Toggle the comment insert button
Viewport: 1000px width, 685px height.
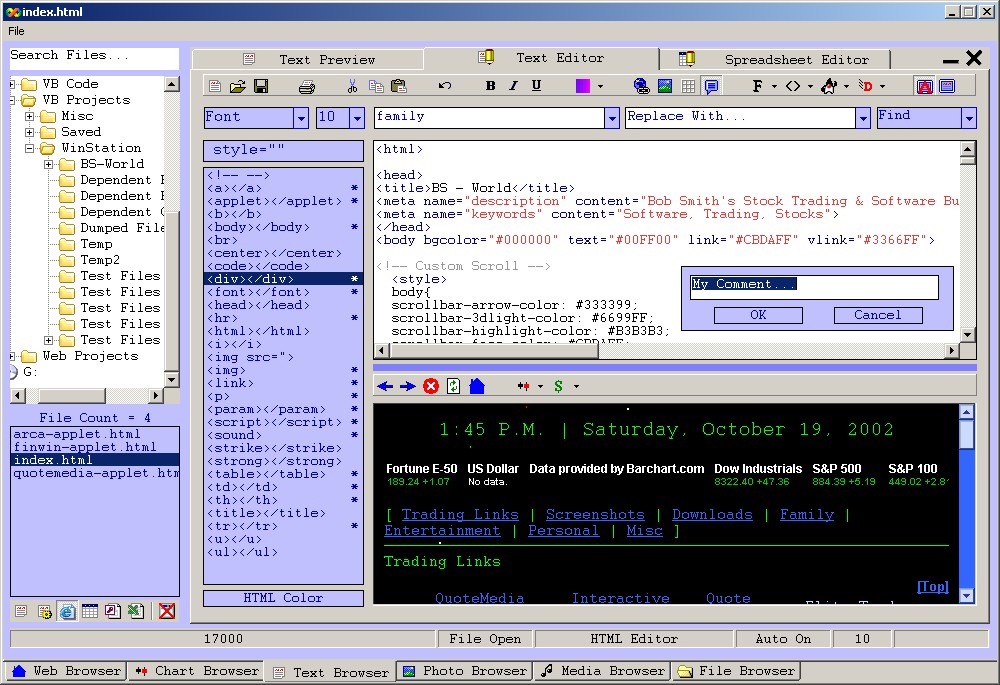click(711, 86)
